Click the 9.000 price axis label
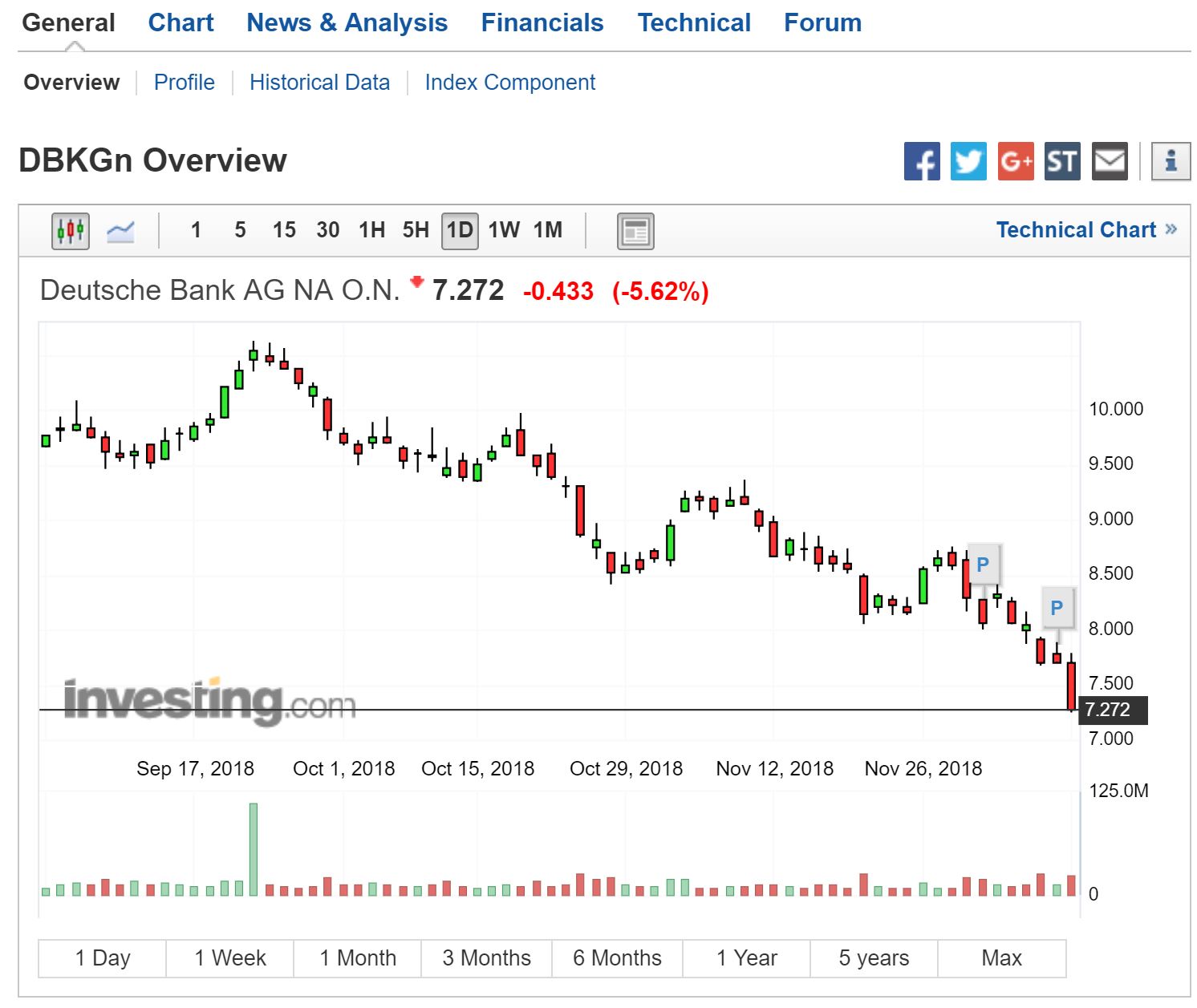The image size is (1197, 1008). [x=1111, y=519]
